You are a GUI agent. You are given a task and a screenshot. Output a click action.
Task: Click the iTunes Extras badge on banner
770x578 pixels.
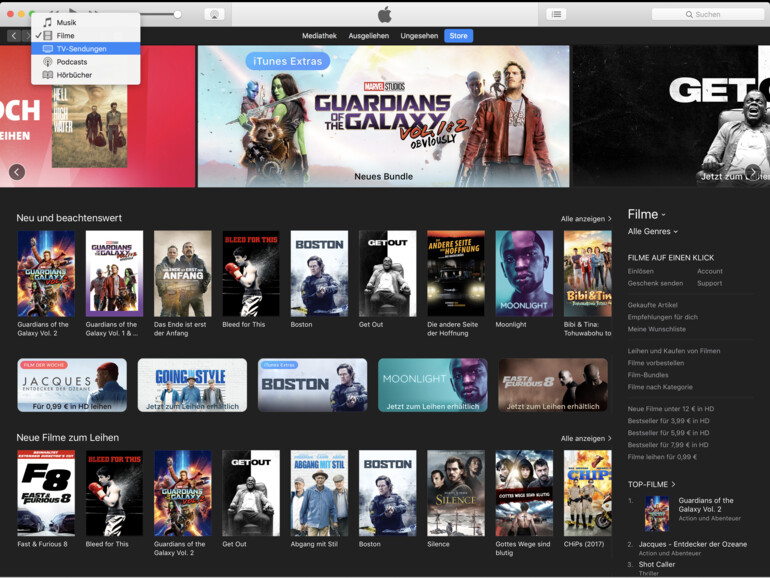[x=287, y=61]
